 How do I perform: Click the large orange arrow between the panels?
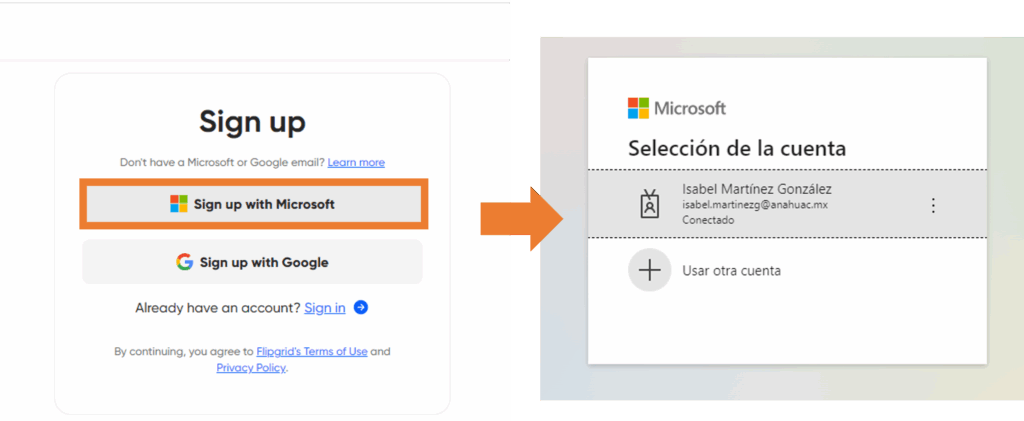517,218
